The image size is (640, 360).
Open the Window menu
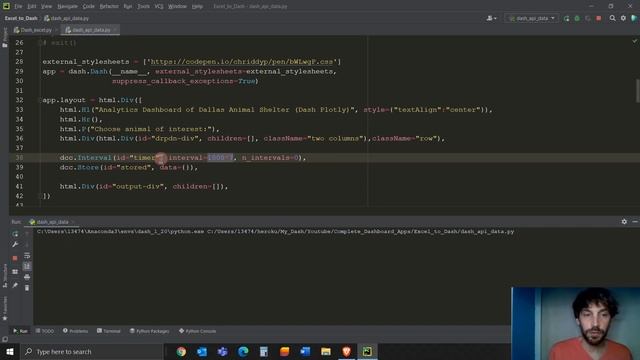[178, 7]
